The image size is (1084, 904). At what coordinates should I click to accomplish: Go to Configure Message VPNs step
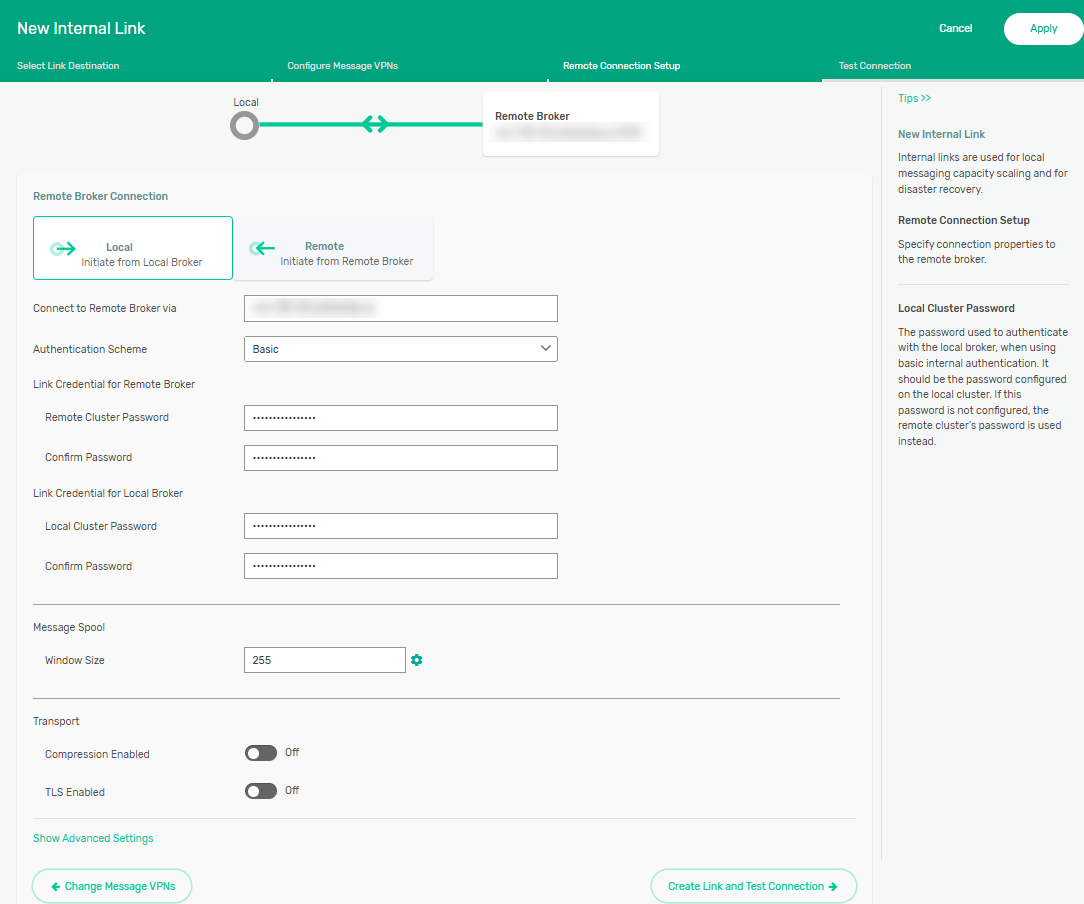tap(343, 66)
